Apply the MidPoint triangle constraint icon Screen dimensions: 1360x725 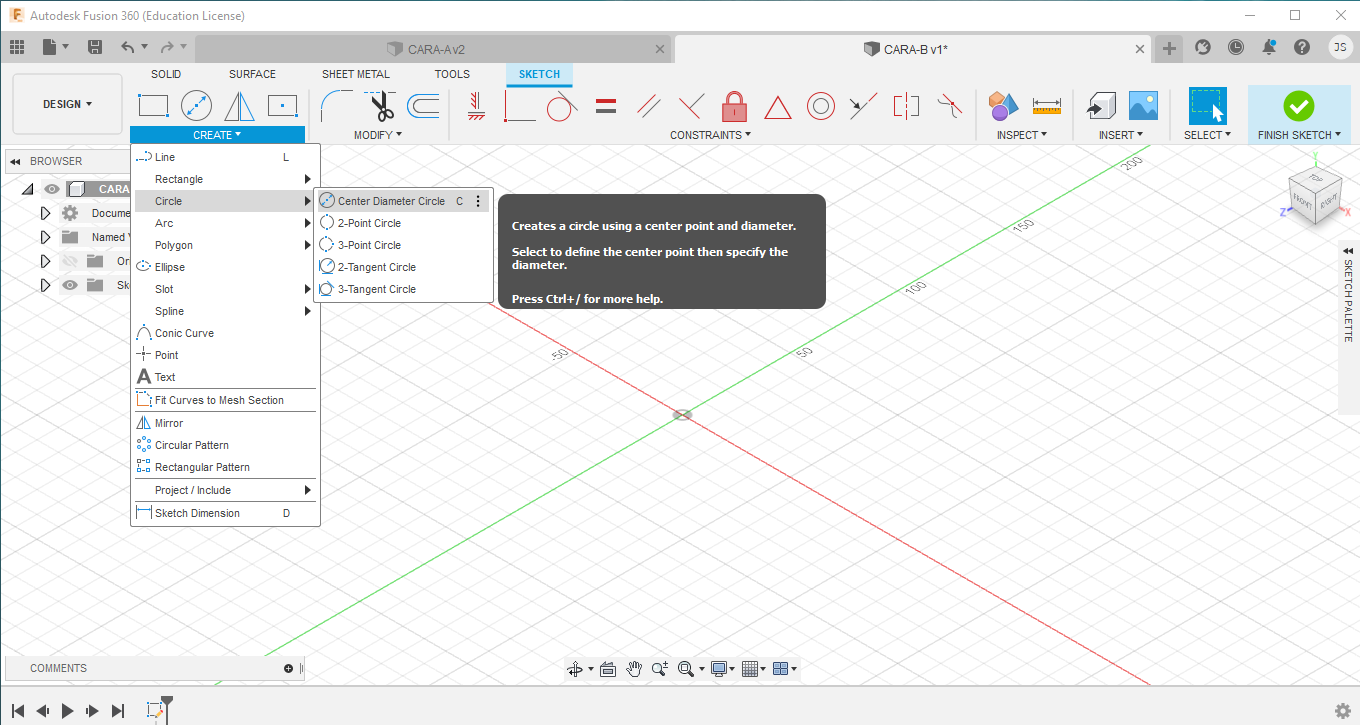[x=778, y=106]
